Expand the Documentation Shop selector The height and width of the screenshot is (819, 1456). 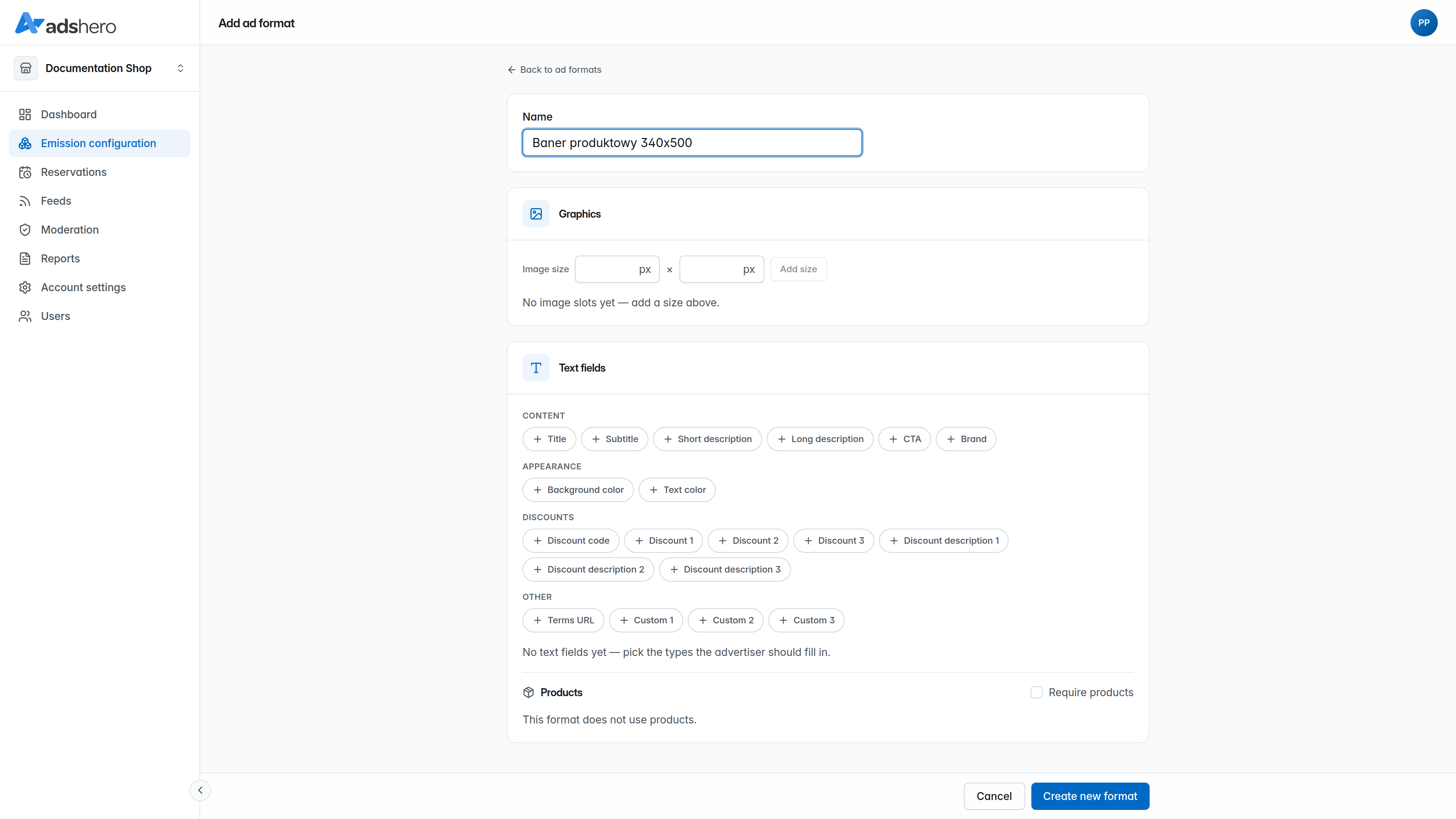[x=99, y=68]
